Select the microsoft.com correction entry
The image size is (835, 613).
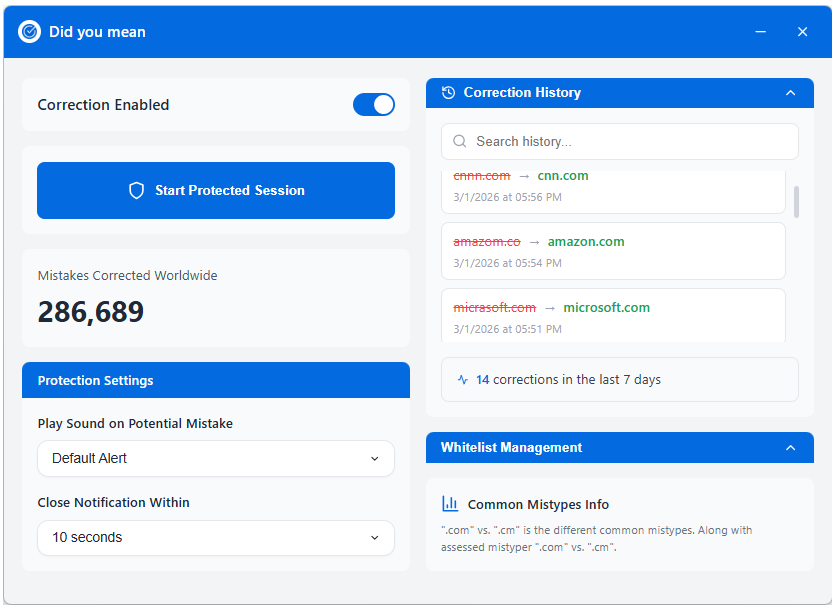tap(613, 315)
